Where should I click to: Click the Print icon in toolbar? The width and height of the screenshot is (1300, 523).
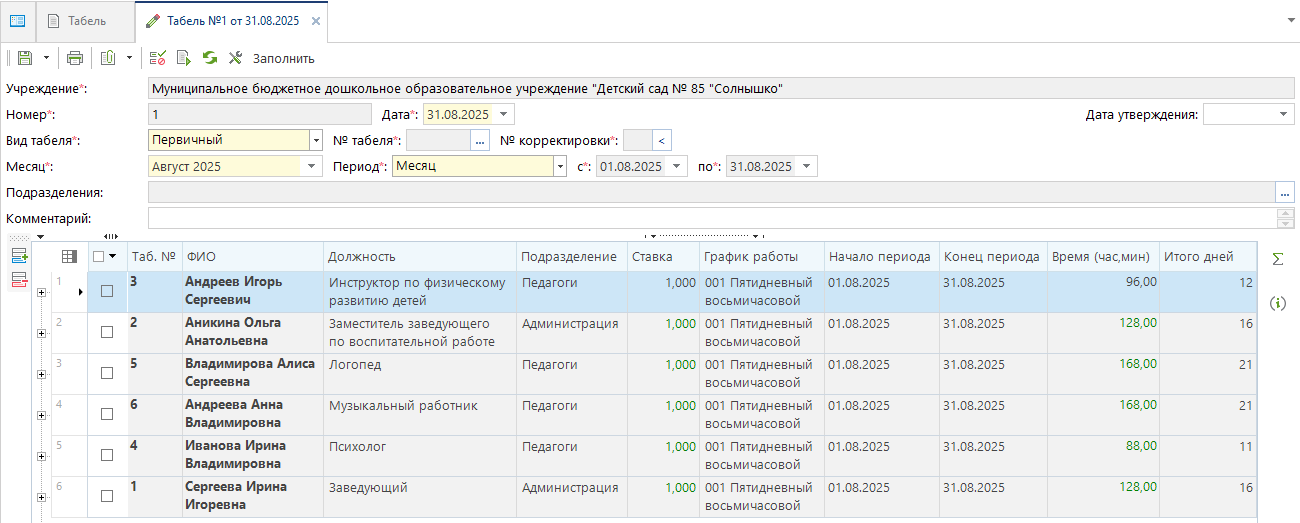pos(75,58)
